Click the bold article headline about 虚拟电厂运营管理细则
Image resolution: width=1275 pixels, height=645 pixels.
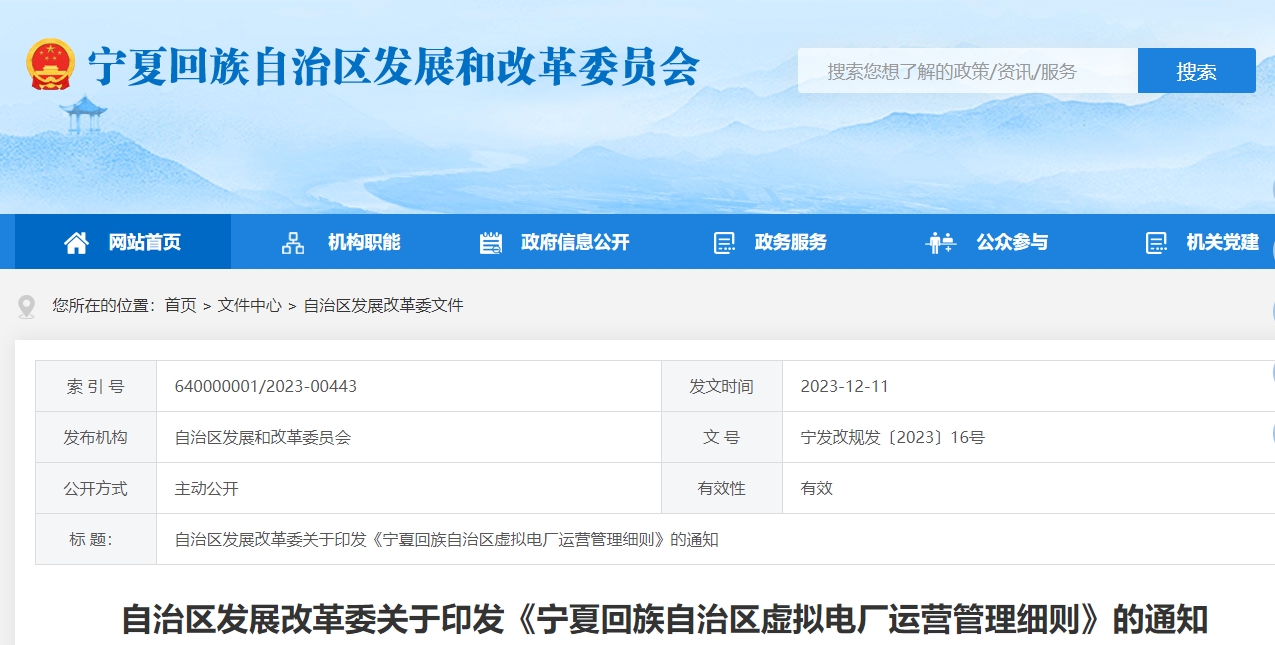(x=664, y=620)
